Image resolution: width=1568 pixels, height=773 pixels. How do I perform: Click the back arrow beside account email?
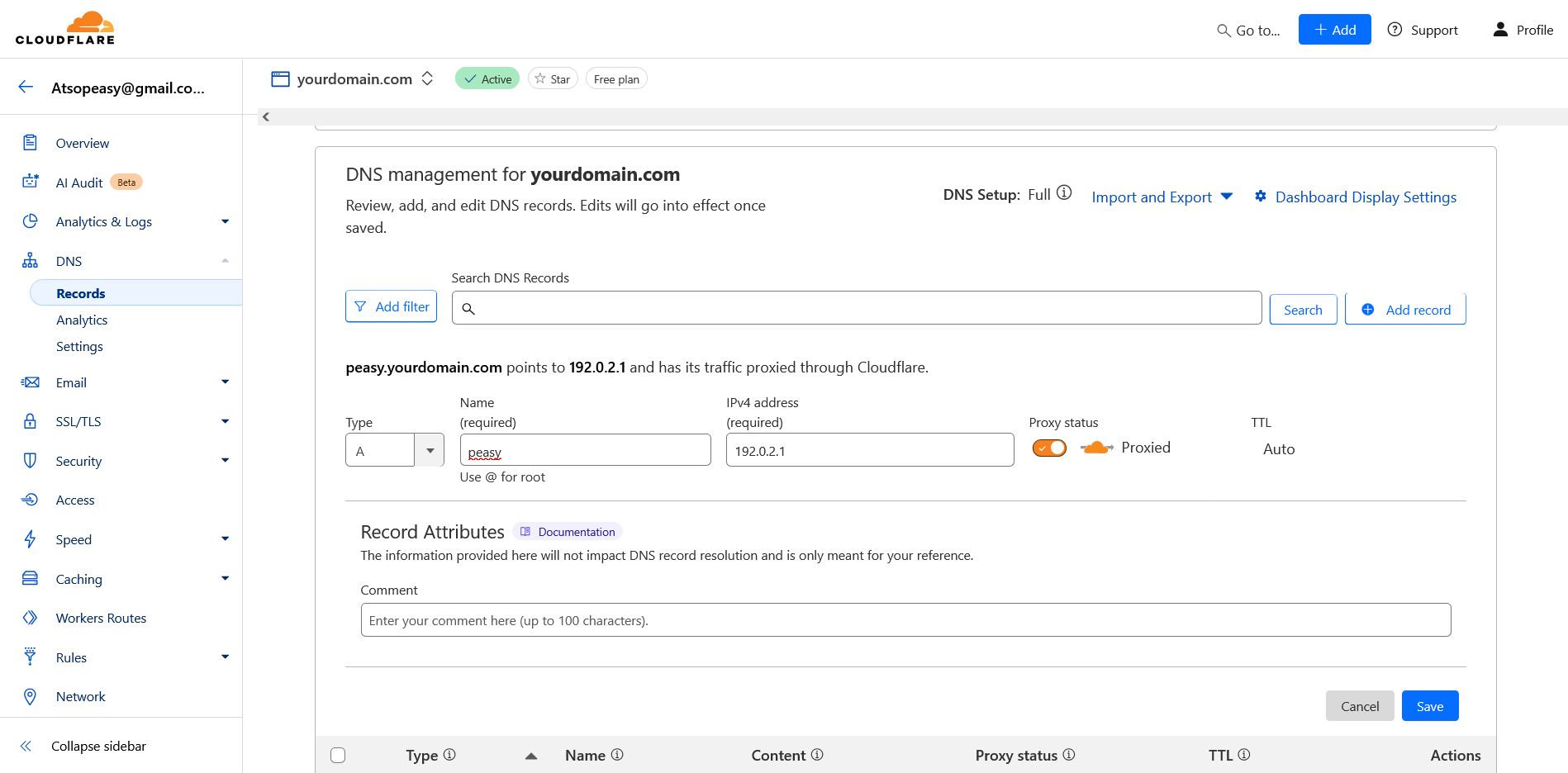point(26,88)
